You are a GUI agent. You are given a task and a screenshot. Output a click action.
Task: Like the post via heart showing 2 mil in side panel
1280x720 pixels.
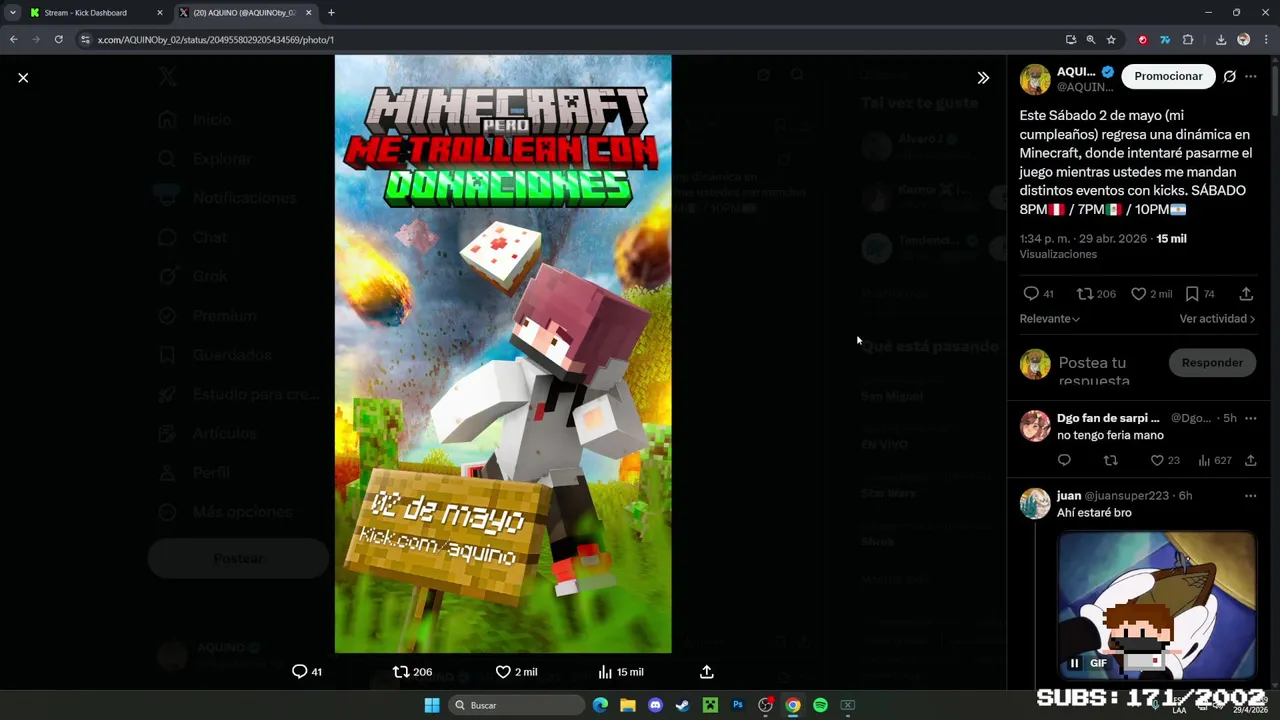(1138, 294)
